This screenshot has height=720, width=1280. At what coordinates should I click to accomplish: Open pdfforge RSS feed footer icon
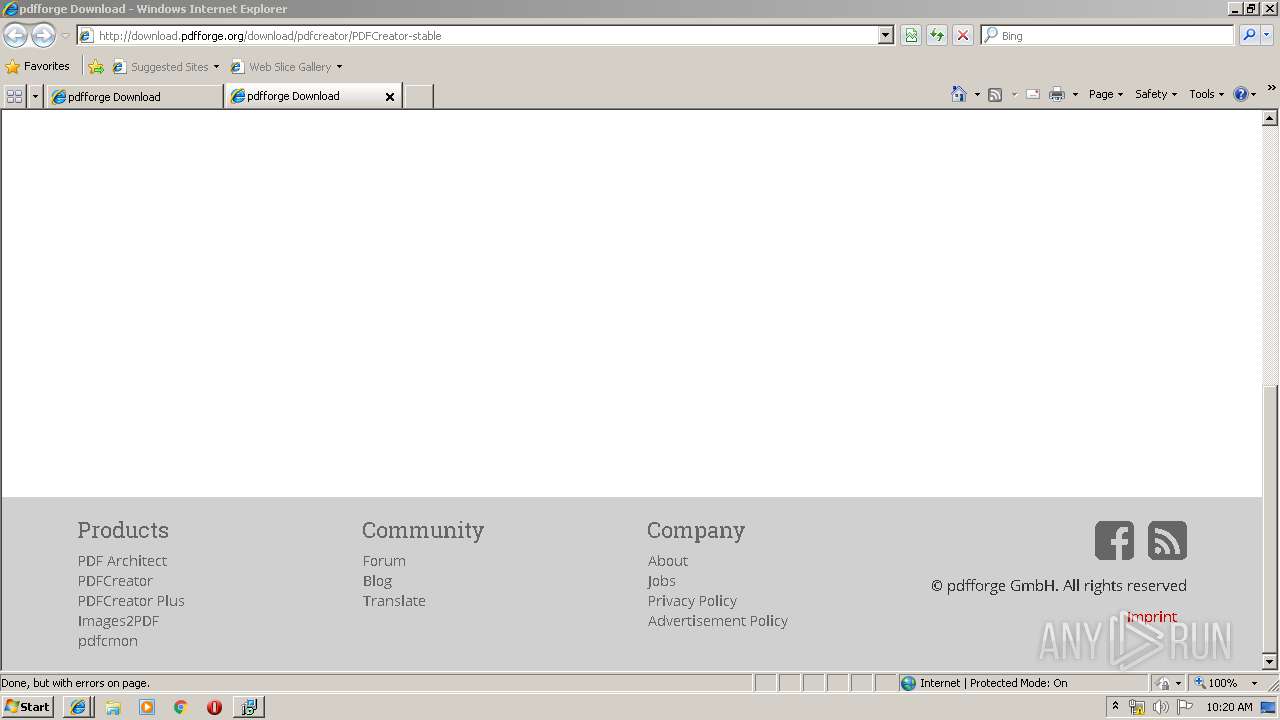click(x=1167, y=540)
